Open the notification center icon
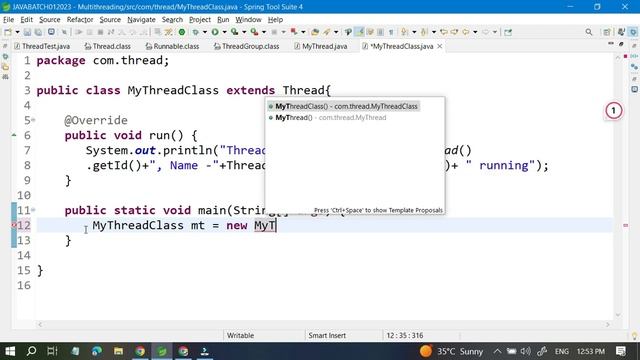The image size is (640, 360). click(621, 351)
